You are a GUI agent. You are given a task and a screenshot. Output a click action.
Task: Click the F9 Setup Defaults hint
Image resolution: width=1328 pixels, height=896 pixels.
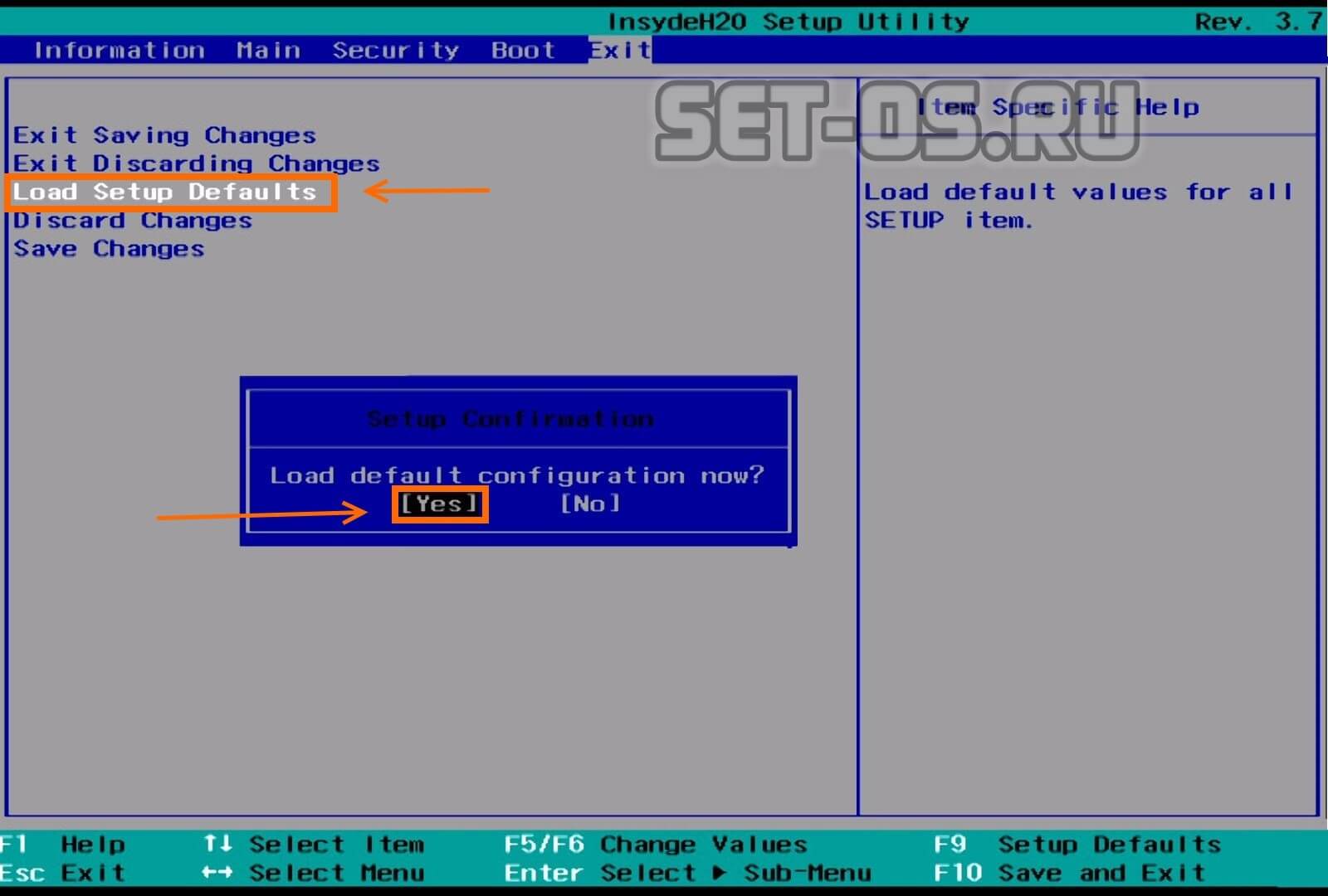pos(1077,845)
